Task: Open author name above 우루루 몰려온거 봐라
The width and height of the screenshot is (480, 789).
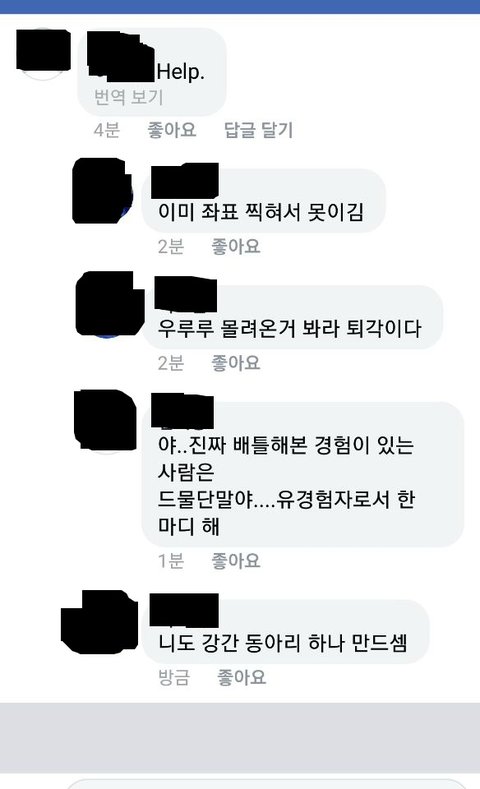Action: pyautogui.click(x=186, y=294)
